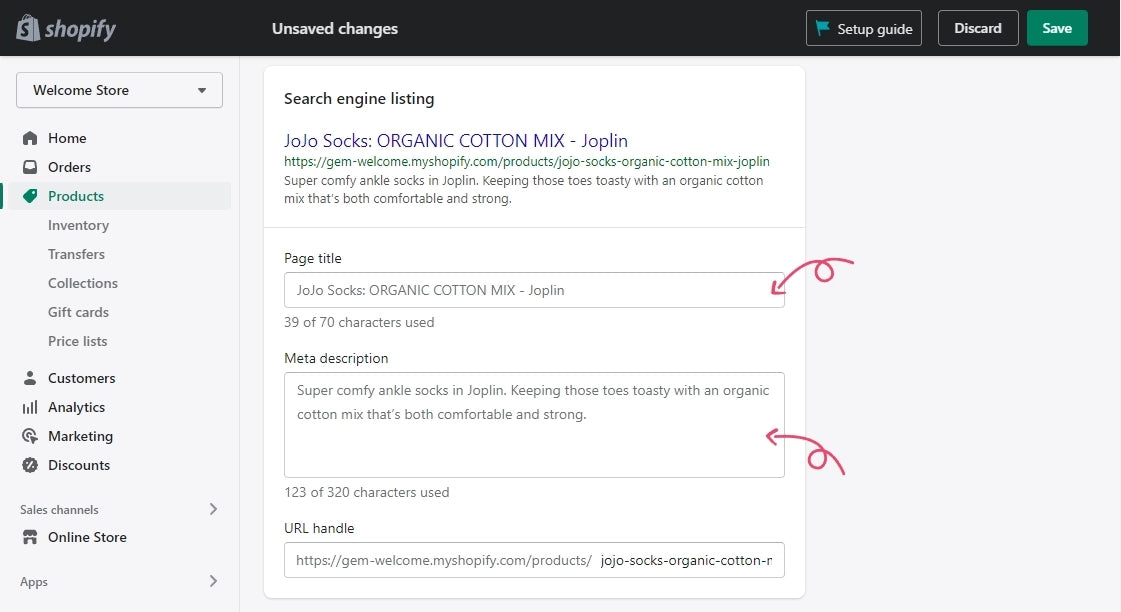Image resolution: width=1121 pixels, height=612 pixels.
Task: Open Price lists submenu item
Action: tap(78, 341)
